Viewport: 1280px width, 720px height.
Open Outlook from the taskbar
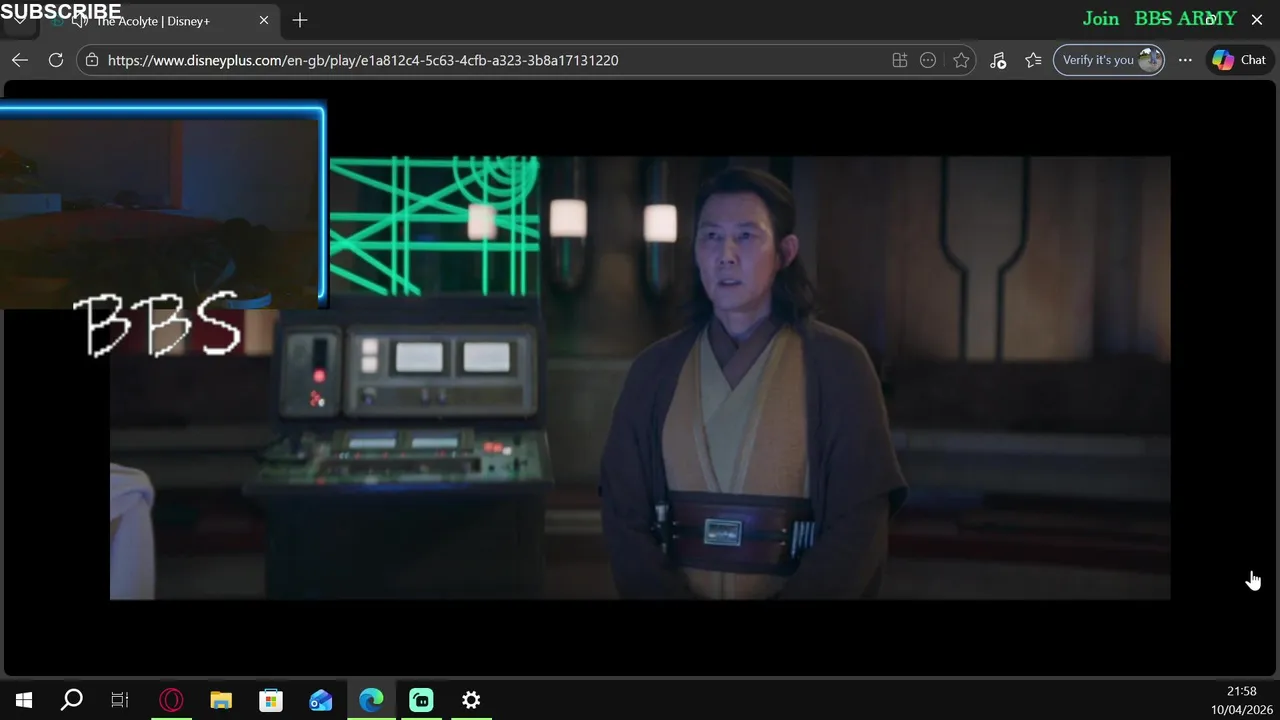click(x=321, y=700)
